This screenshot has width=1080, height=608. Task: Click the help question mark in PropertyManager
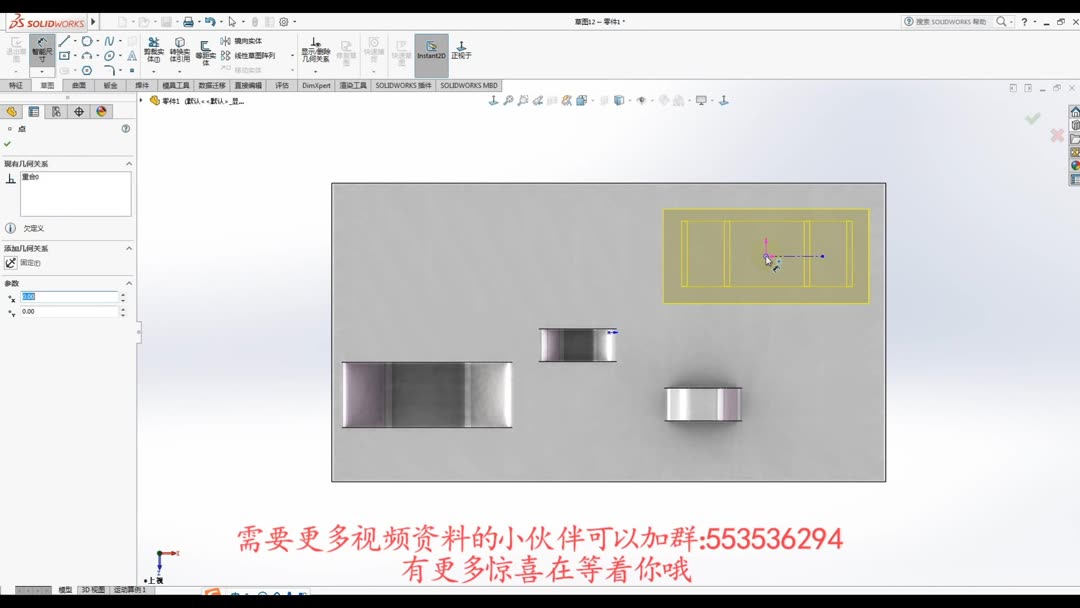coord(125,128)
